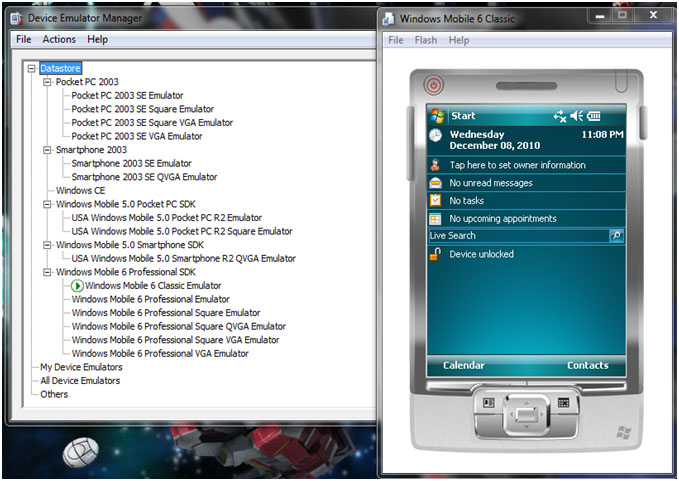Image resolution: width=679 pixels, height=481 pixels.
Task: Tap the orange padlock unlock icon
Action: click(x=435, y=254)
